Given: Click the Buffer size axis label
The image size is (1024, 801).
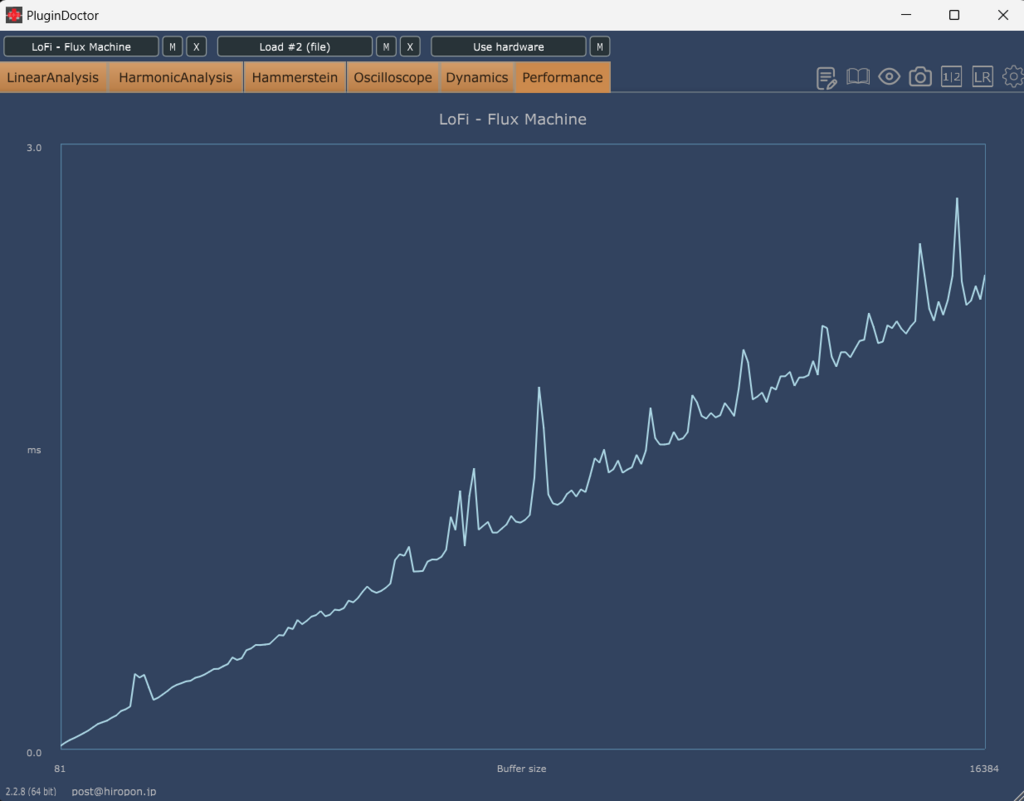Looking at the screenshot, I should 521,768.
